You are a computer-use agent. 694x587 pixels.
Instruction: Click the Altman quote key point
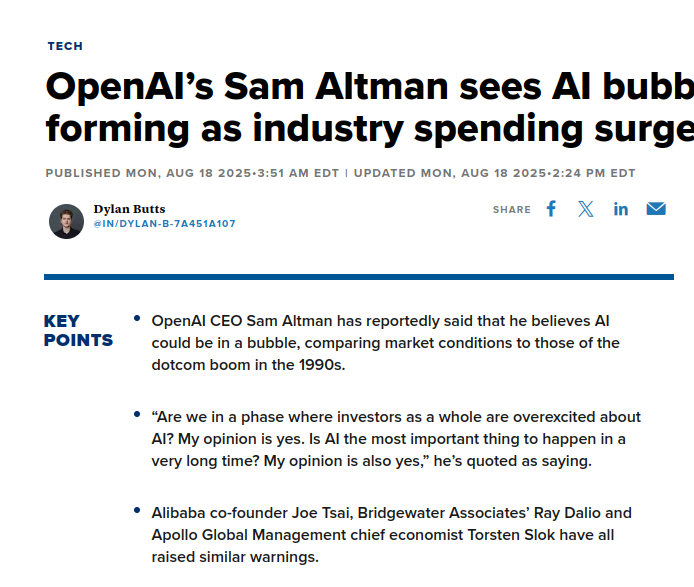396,439
